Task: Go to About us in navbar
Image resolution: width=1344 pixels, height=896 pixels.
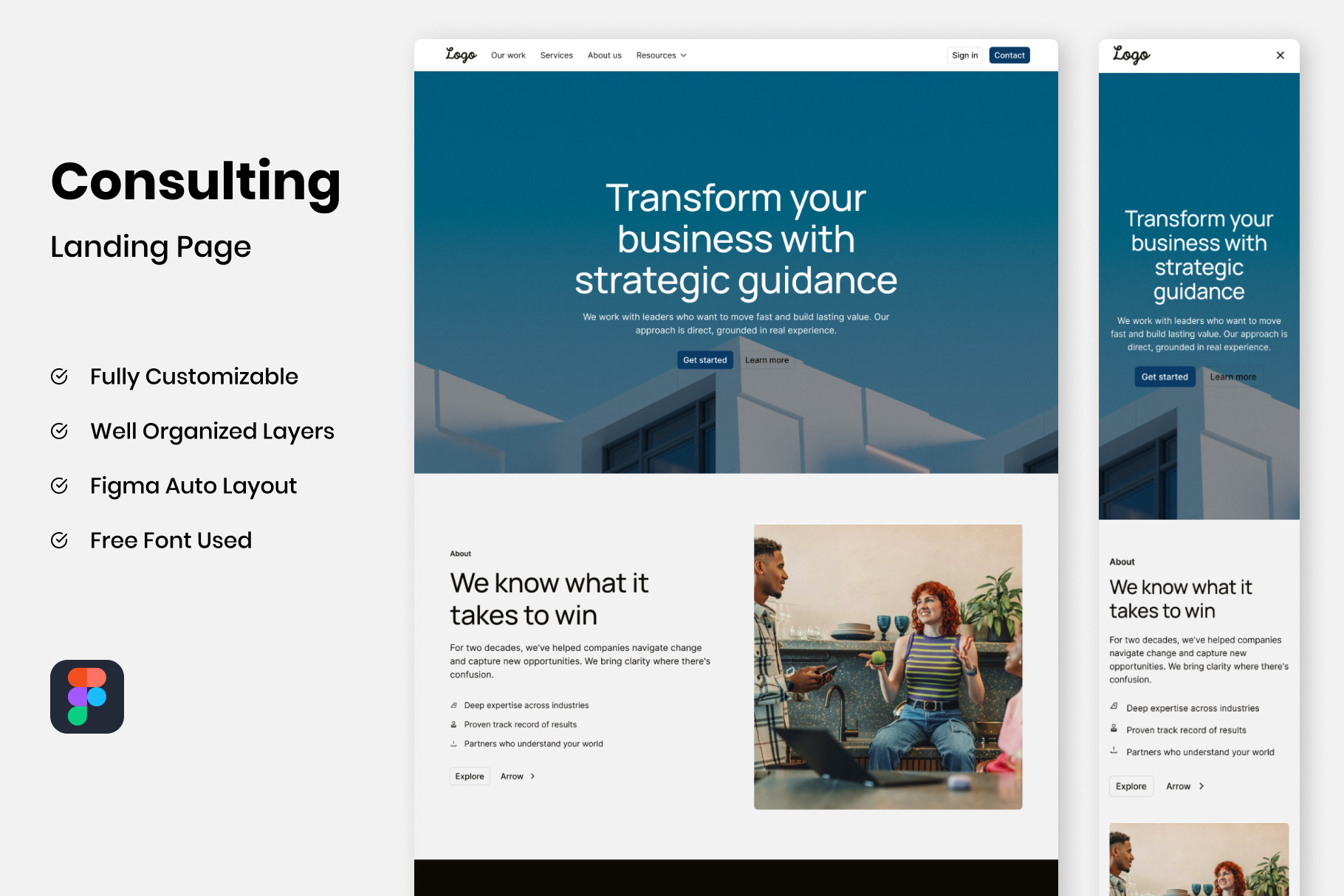Action: click(x=604, y=55)
